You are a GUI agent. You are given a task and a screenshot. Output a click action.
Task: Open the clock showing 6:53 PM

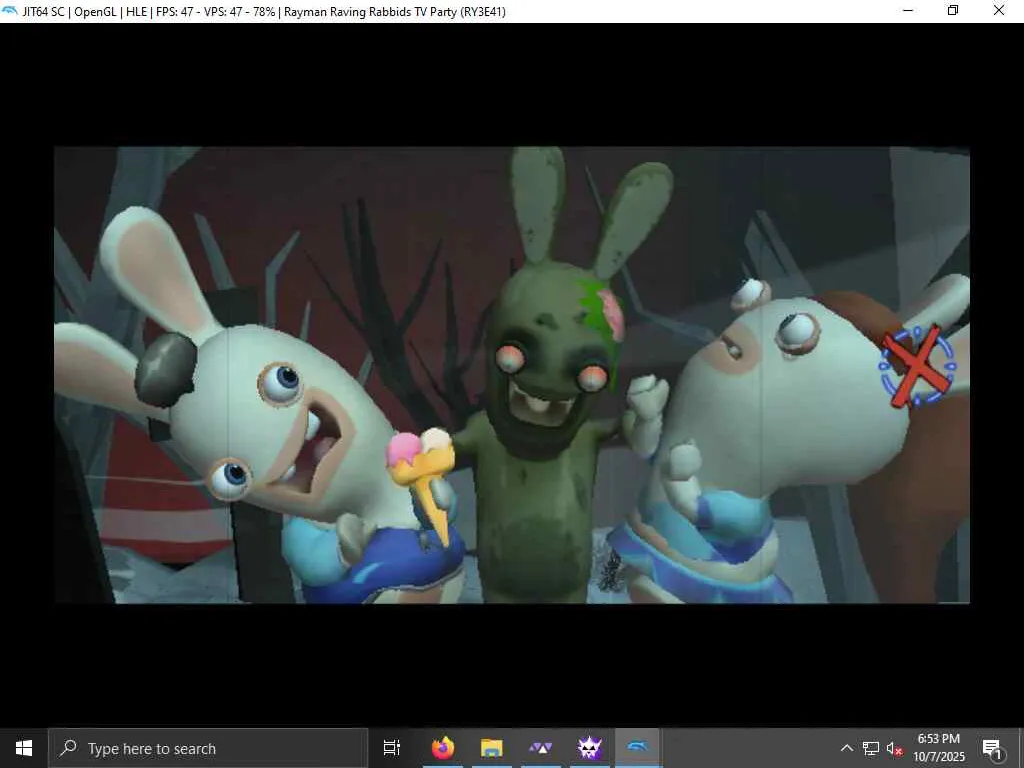click(x=939, y=748)
